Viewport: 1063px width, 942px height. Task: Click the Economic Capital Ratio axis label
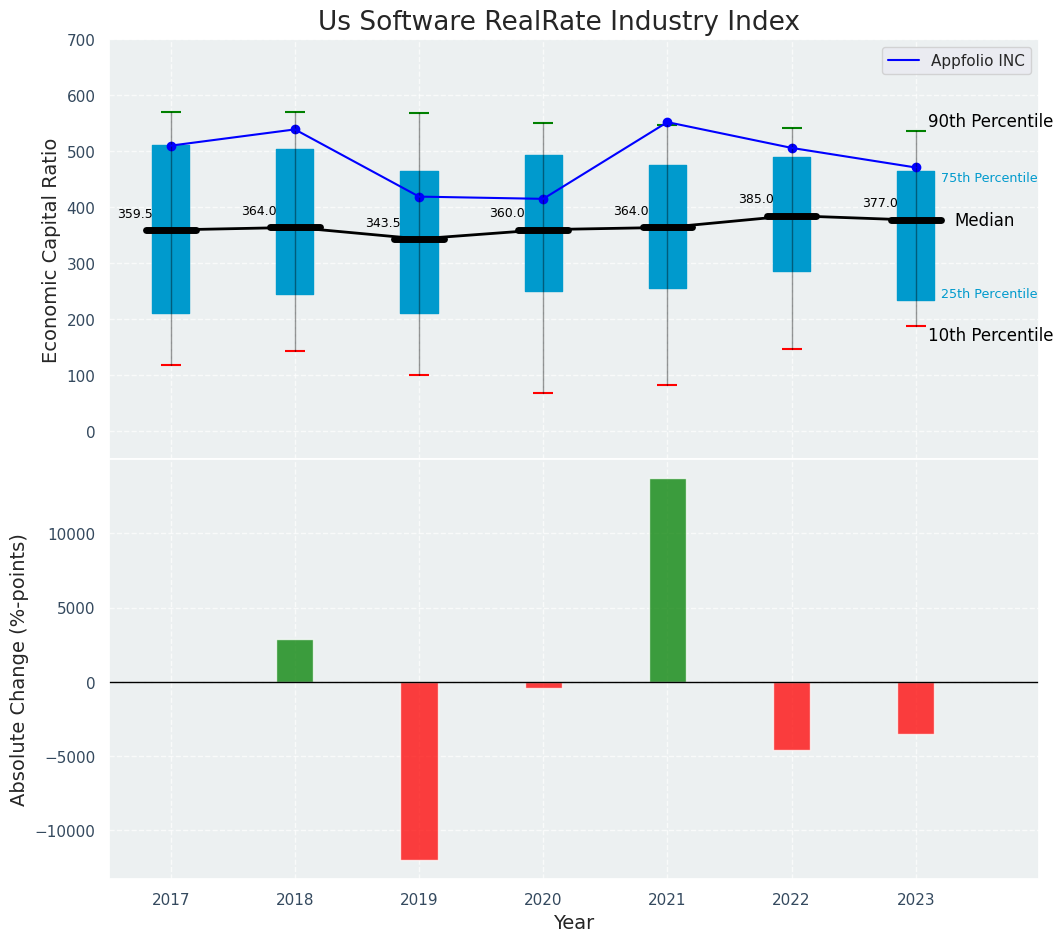[x=51, y=249]
